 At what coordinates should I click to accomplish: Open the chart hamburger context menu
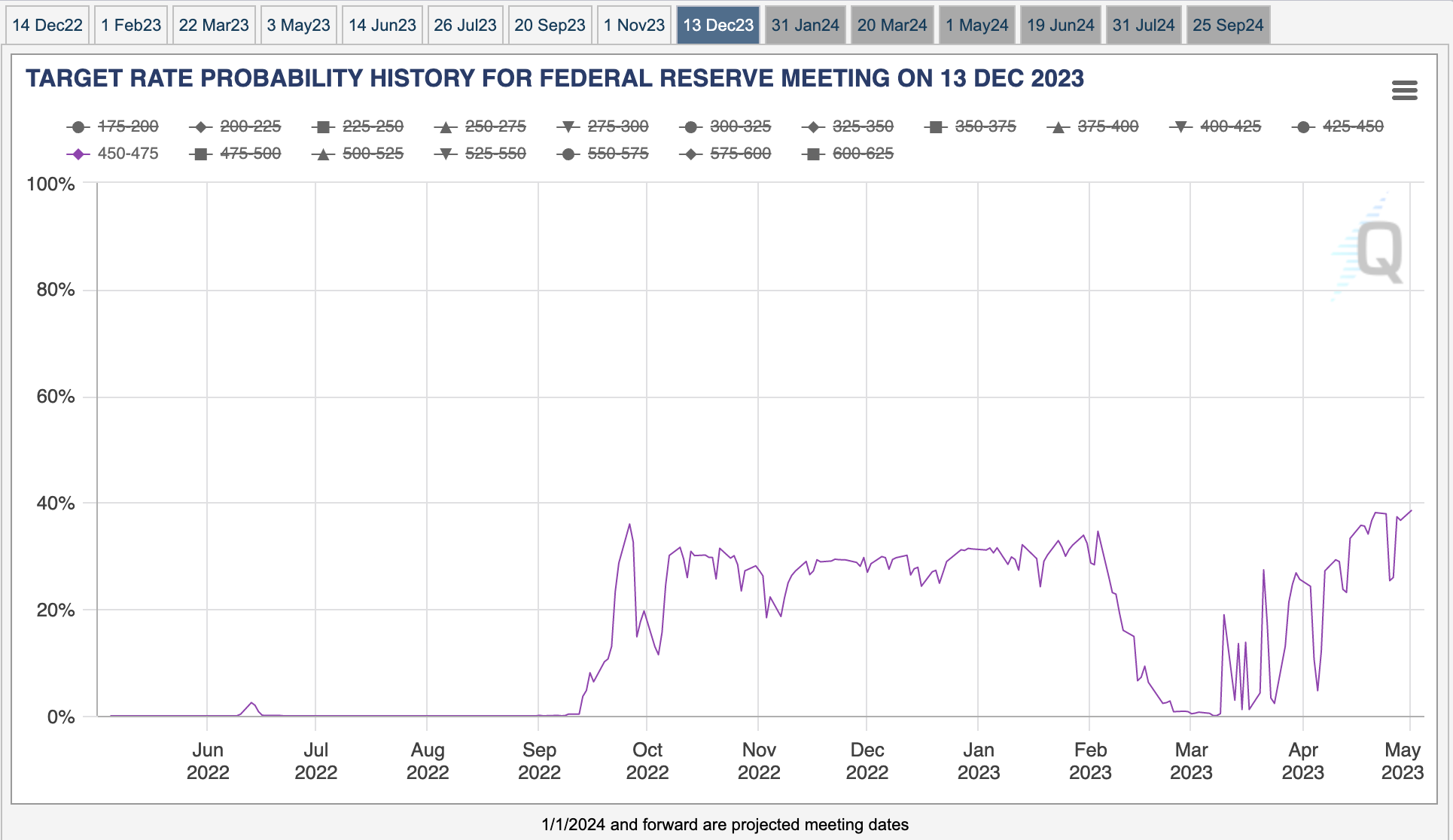(x=1404, y=91)
